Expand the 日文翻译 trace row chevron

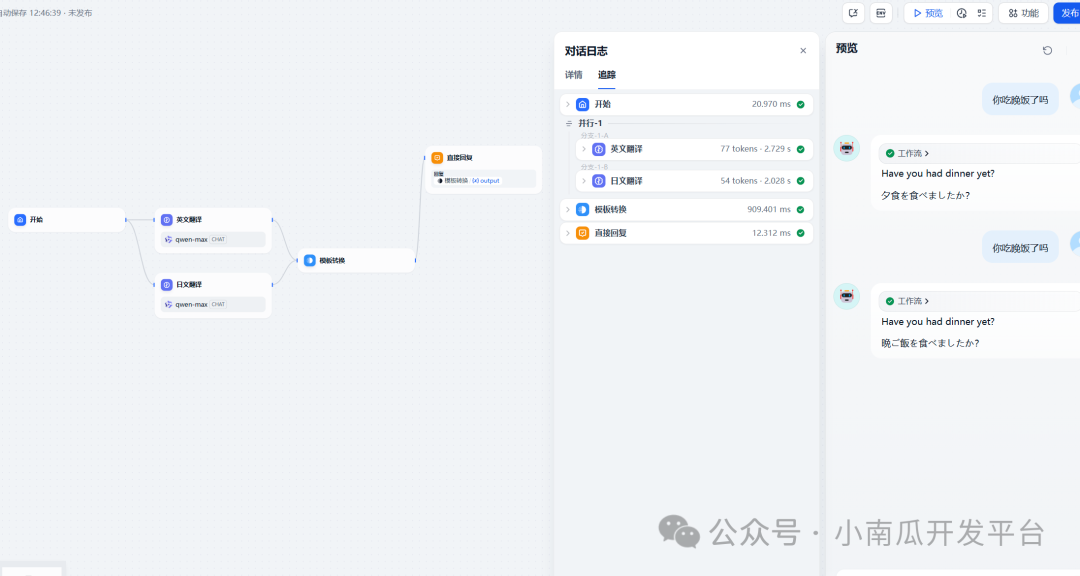[x=584, y=181]
